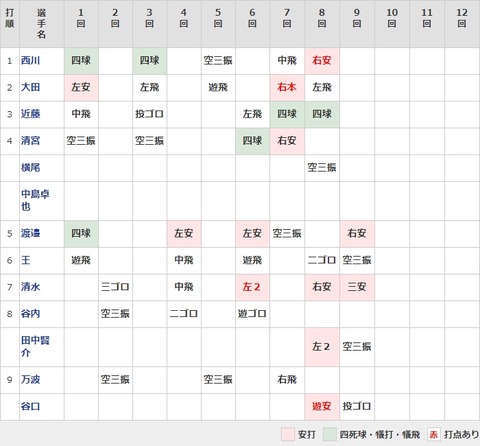Open player 大田's profile link
The width and height of the screenshot is (480, 446).
tap(30, 87)
